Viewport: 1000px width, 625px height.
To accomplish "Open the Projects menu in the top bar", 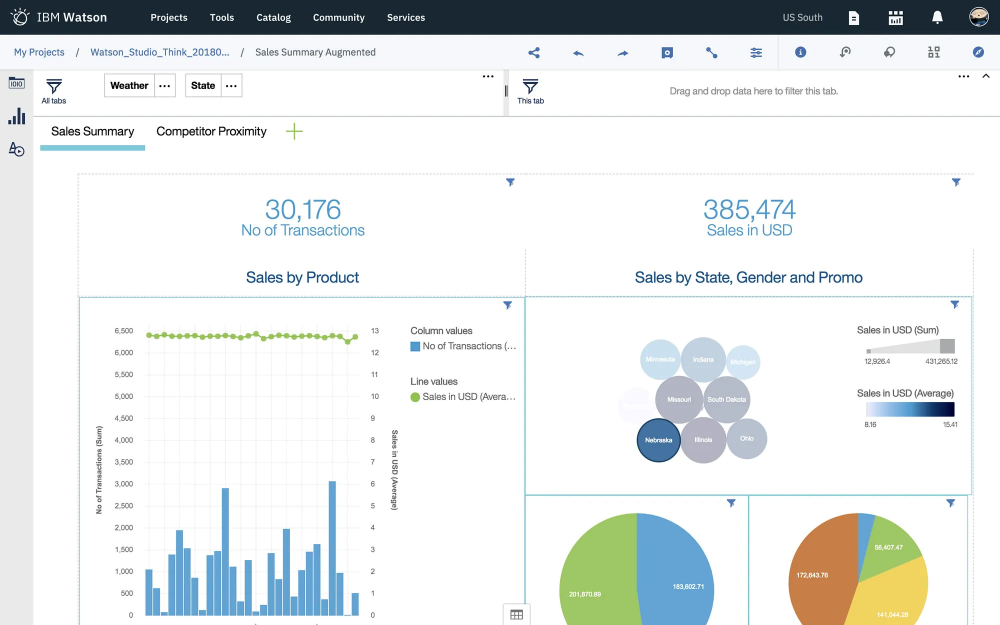I will [x=168, y=17].
